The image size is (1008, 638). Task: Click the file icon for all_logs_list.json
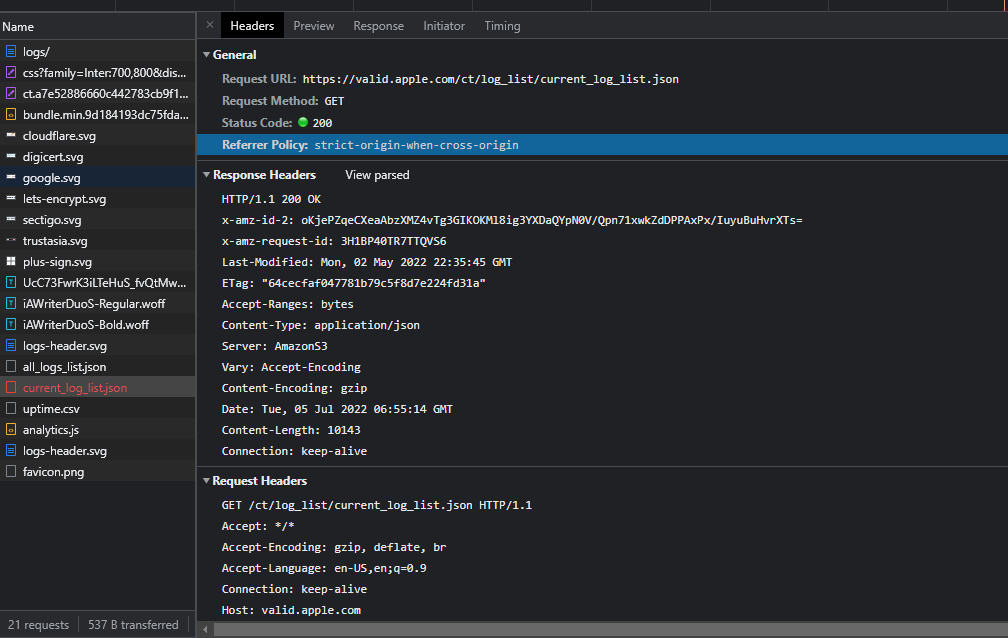pos(11,367)
